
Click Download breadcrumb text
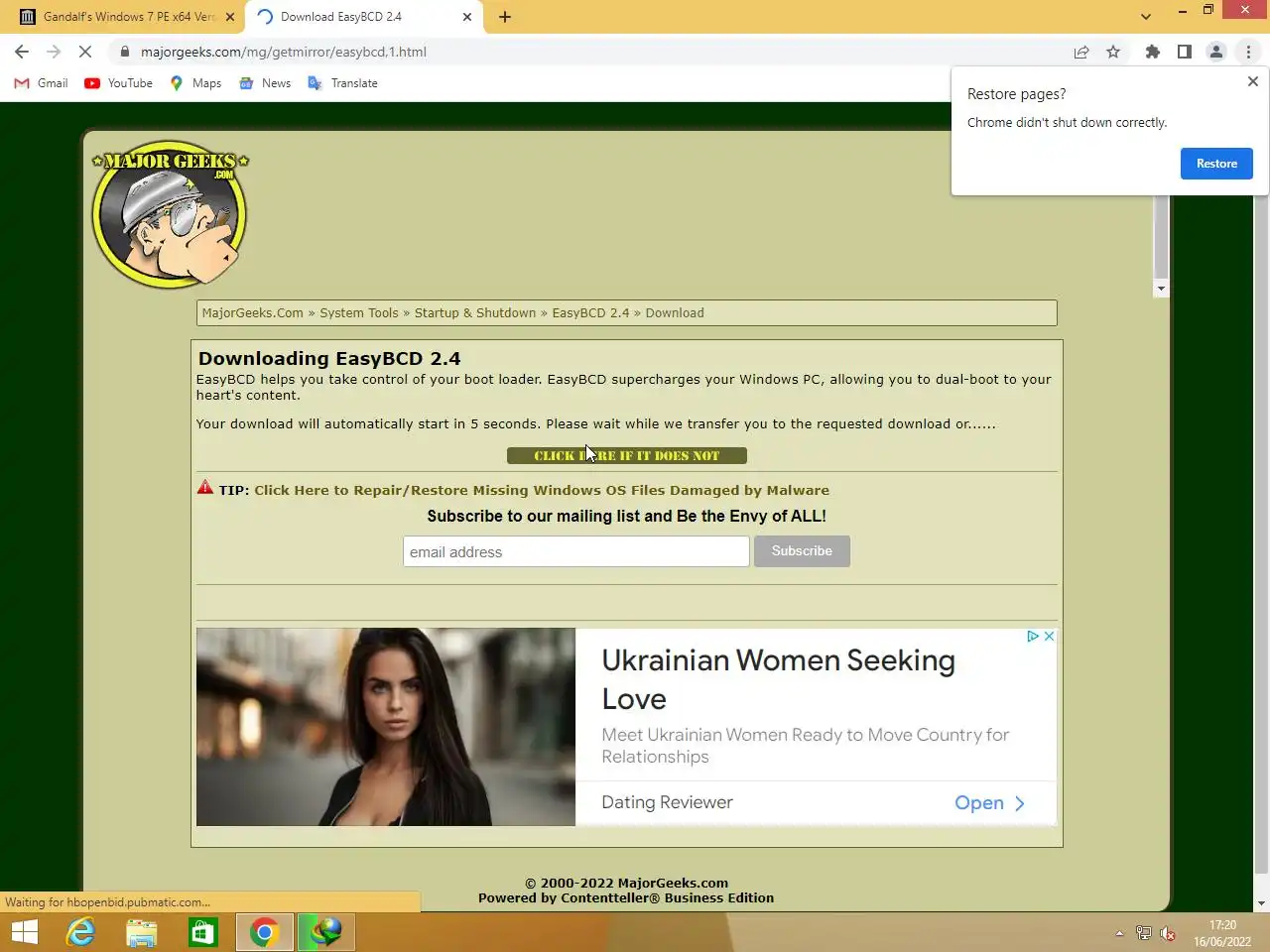click(x=675, y=312)
